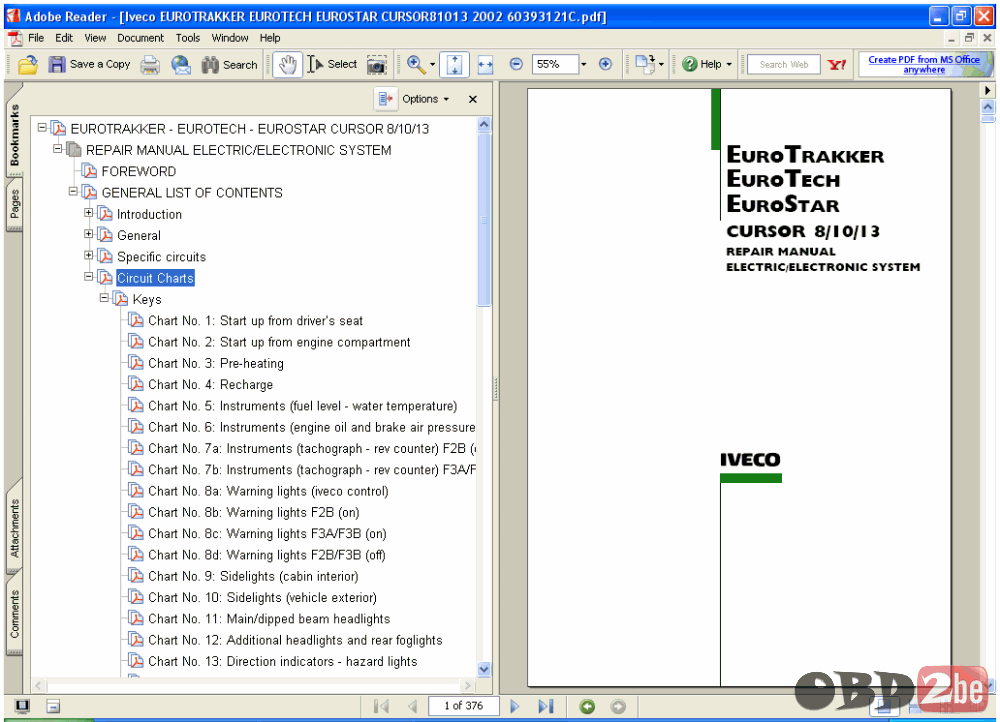Click bookmarks panel scroll down arrow

pos(484,669)
